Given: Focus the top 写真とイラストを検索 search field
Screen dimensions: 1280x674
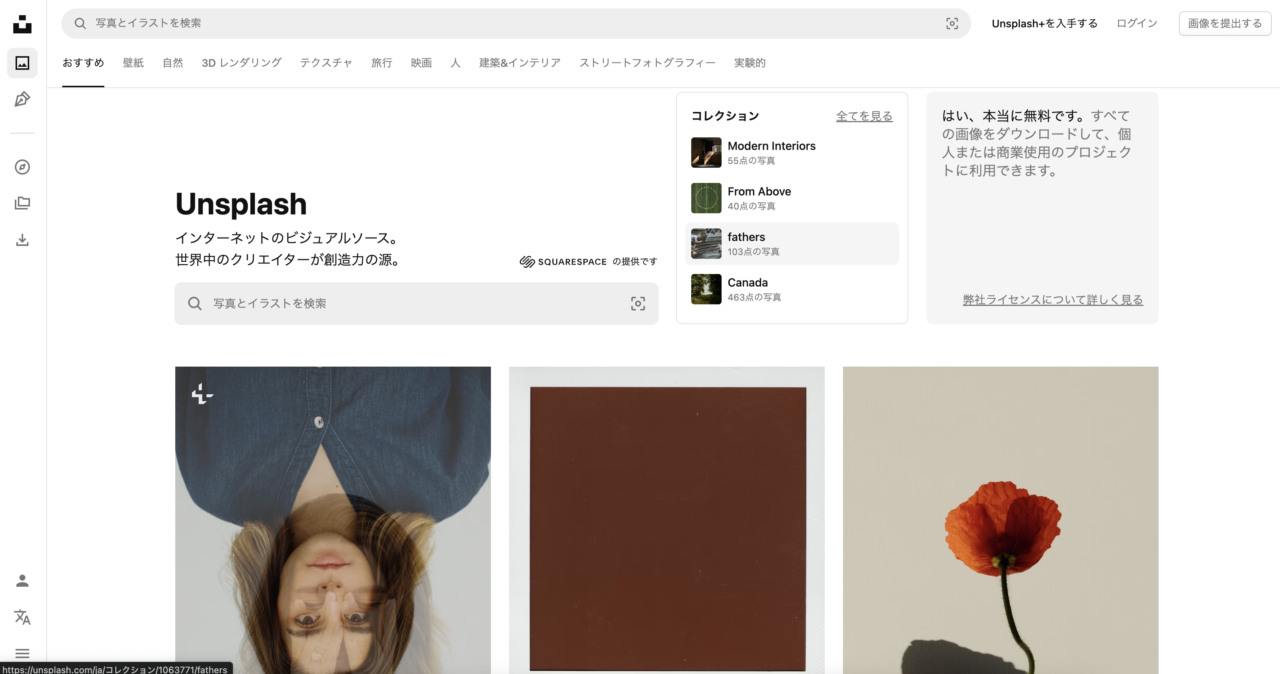Looking at the screenshot, I should coord(516,23).
